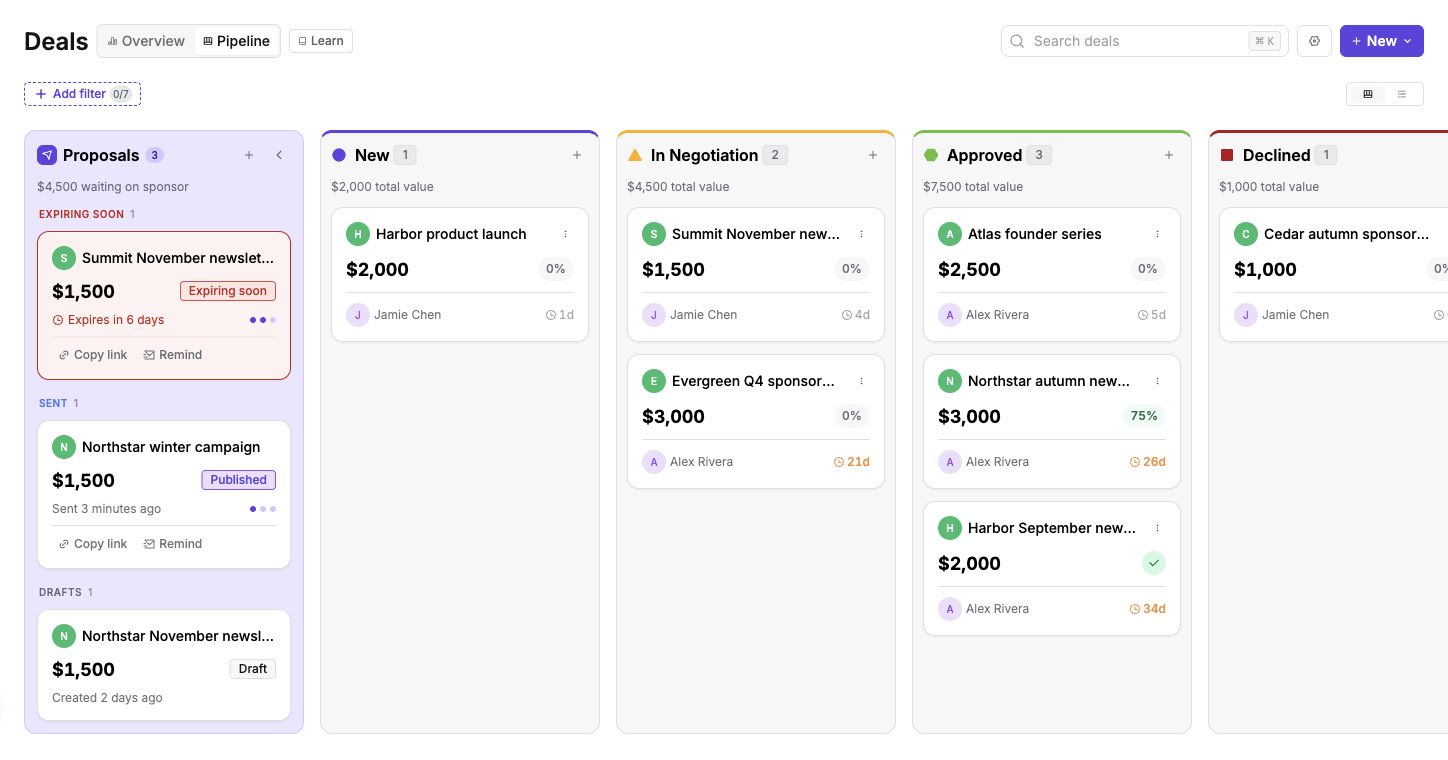Screen dimensions: 1448x760
Task: Add a deal in In Negotiation column
Action: point(873,155)
